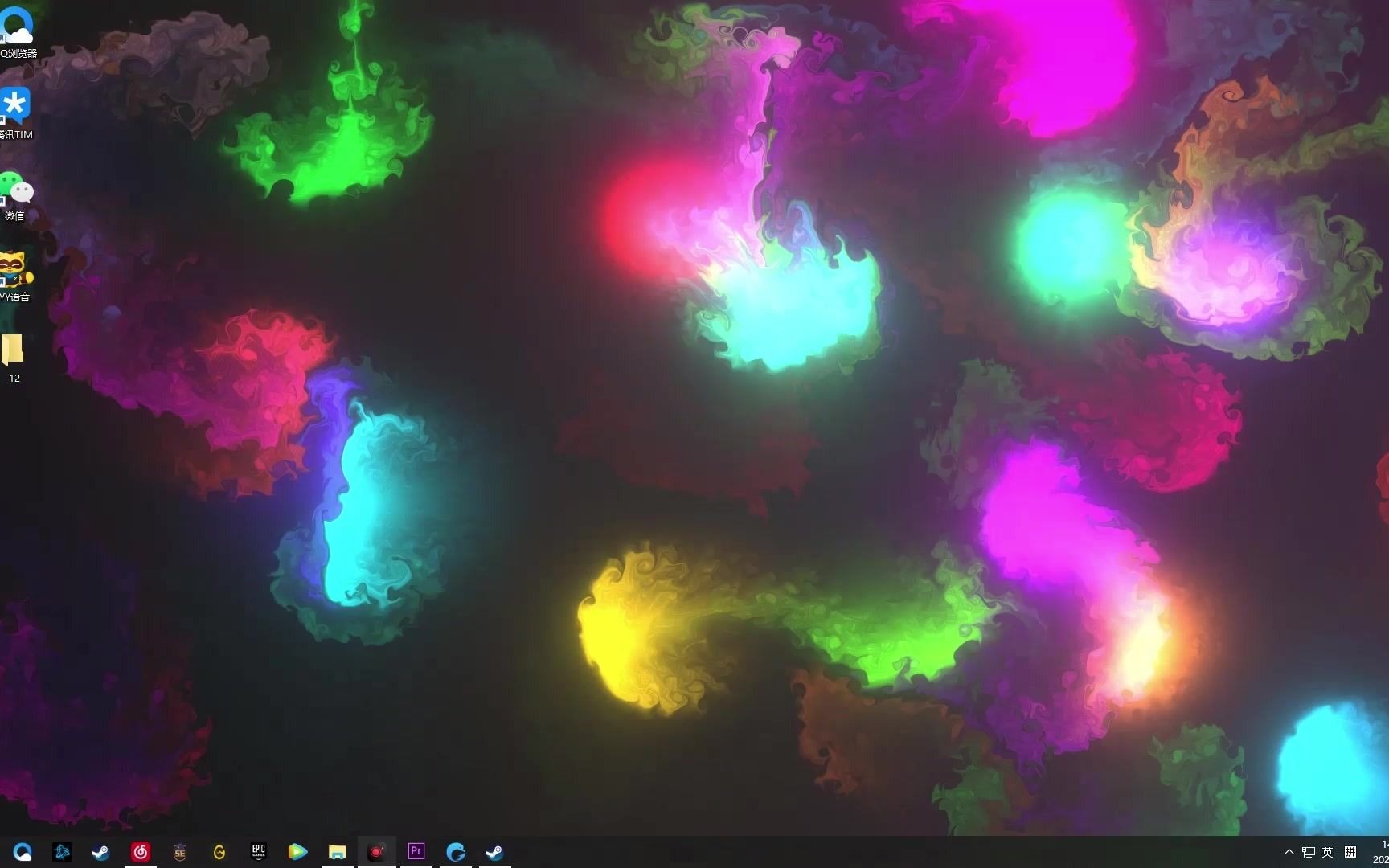Open the yellow G taskbar icon
The height and width of the screenshot is (868, 1389).
pos(219,852)
